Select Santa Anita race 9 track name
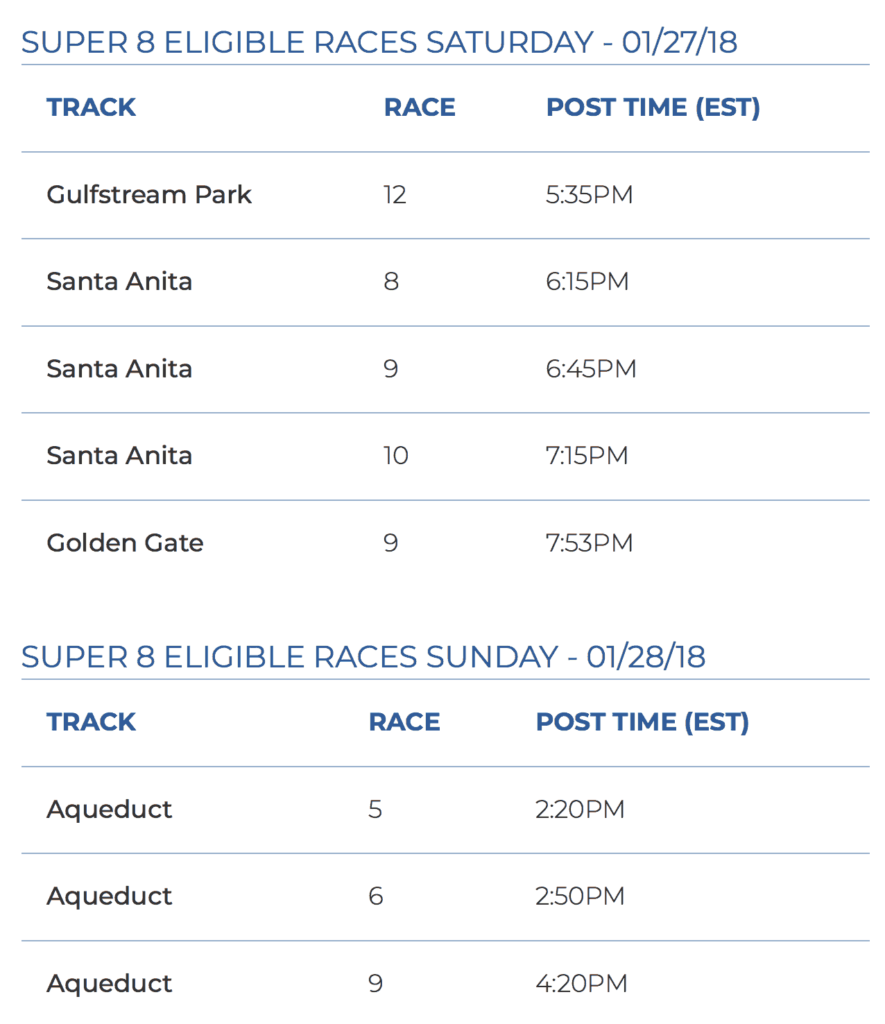 tap(120, 369)
